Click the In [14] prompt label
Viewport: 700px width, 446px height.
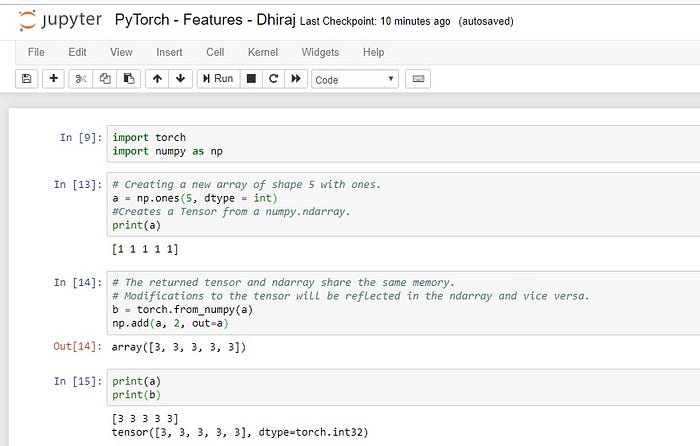pyautogui.click(x=78, y=283)
